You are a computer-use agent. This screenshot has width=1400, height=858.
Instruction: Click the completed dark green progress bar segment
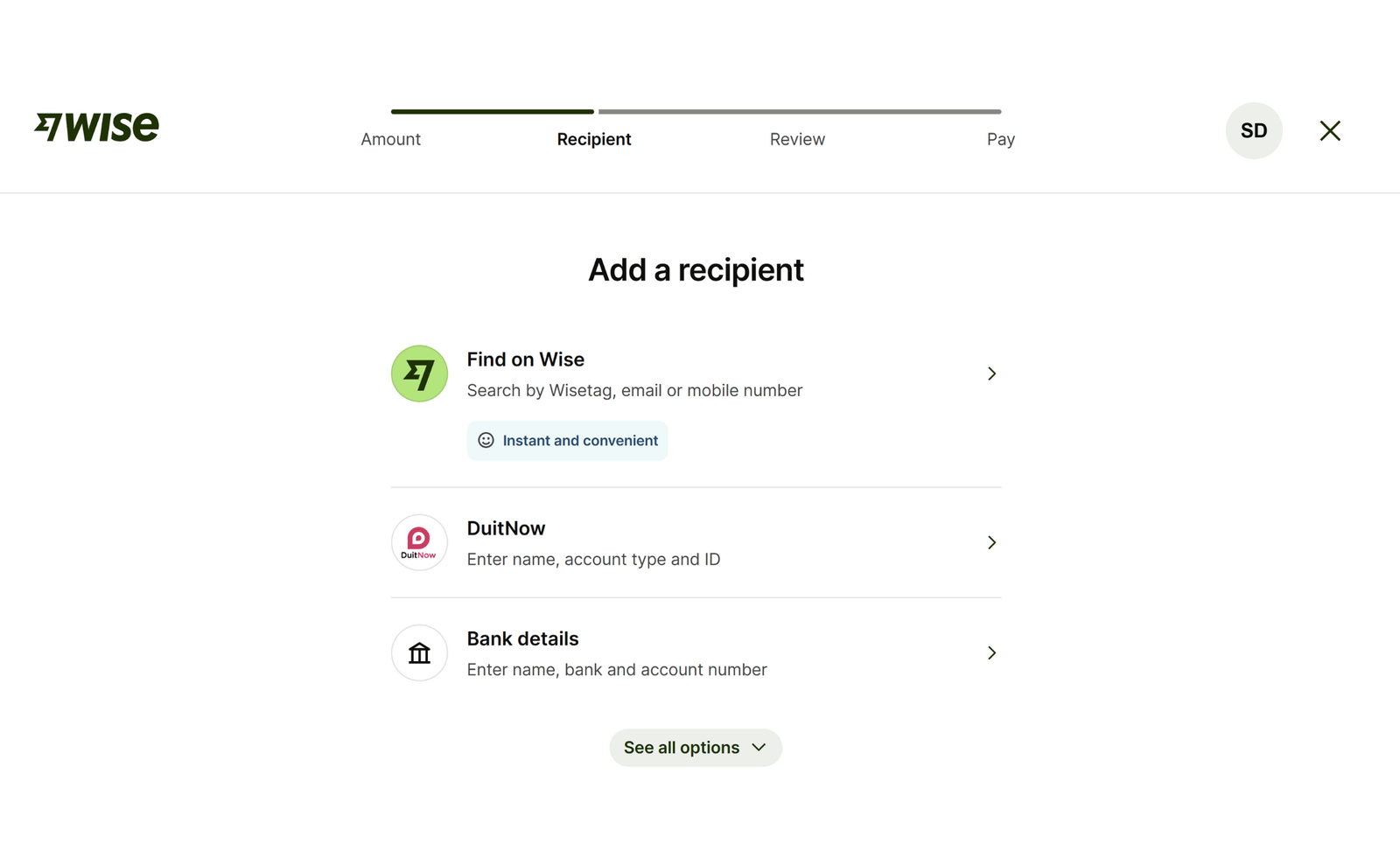492,112
